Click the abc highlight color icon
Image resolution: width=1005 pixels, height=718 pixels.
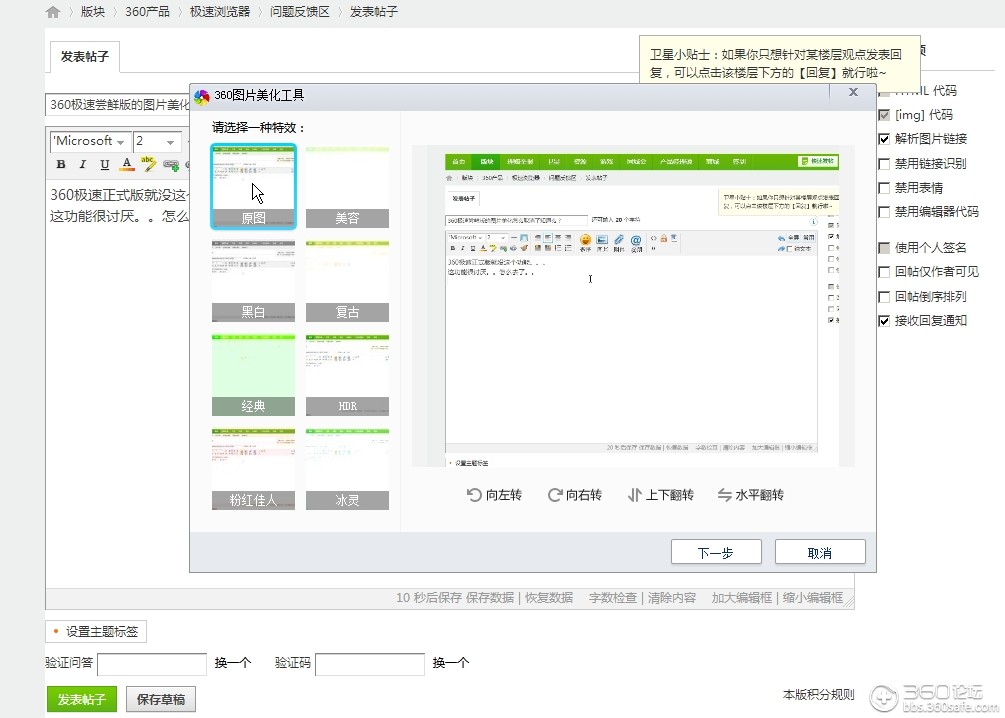point(148,164)
